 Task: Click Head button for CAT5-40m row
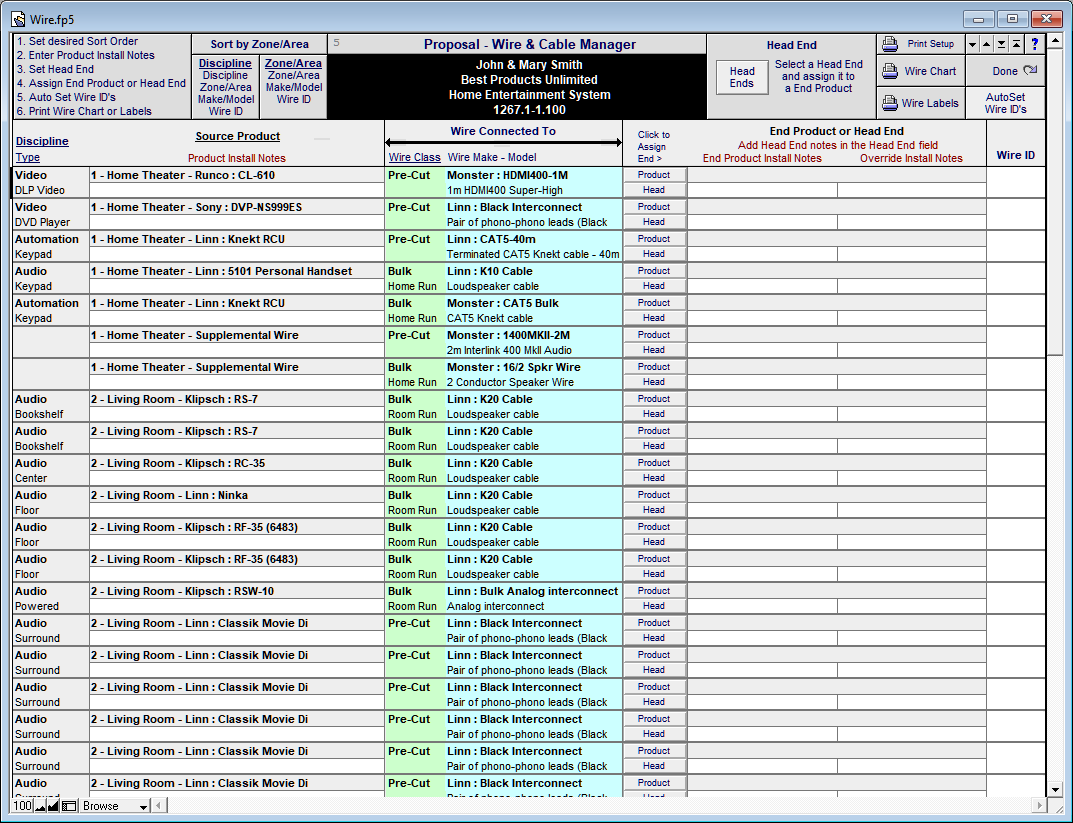click(x=654, y=254)
